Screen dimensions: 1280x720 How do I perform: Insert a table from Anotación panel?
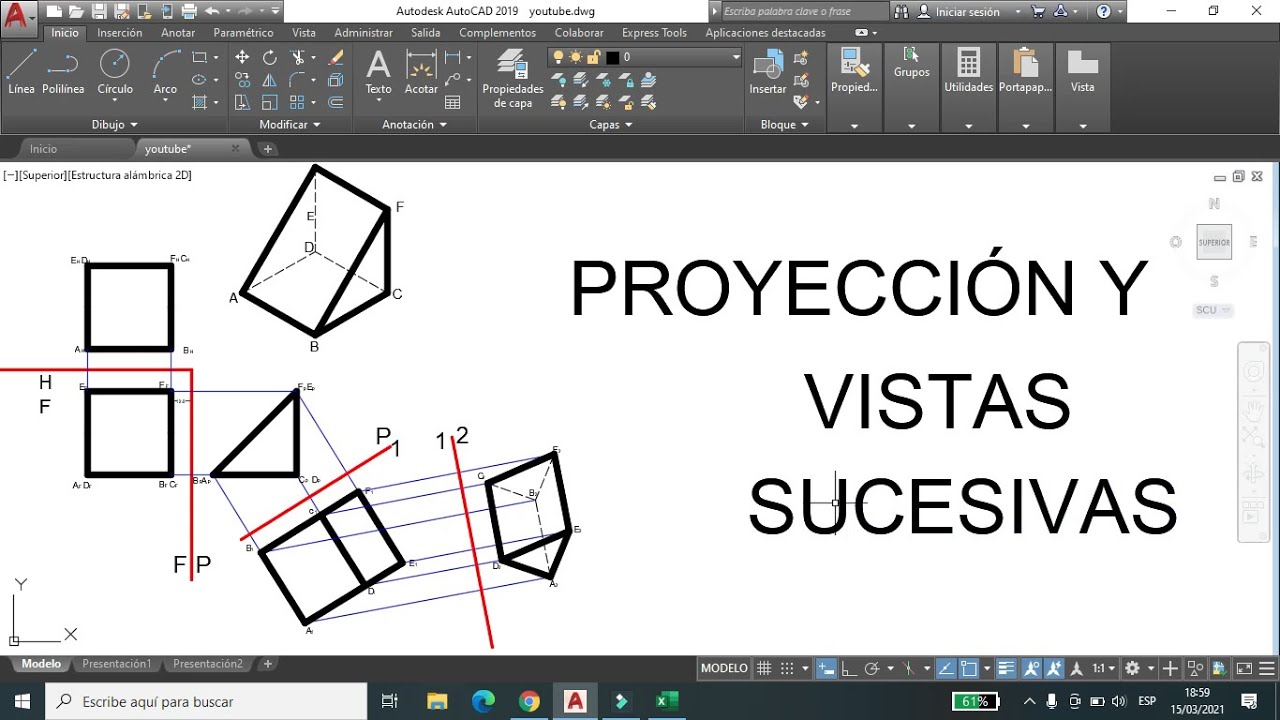click(453, 102)
